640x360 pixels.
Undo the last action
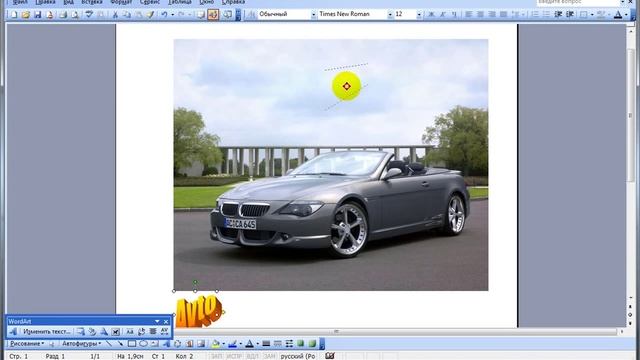(164, 15)
